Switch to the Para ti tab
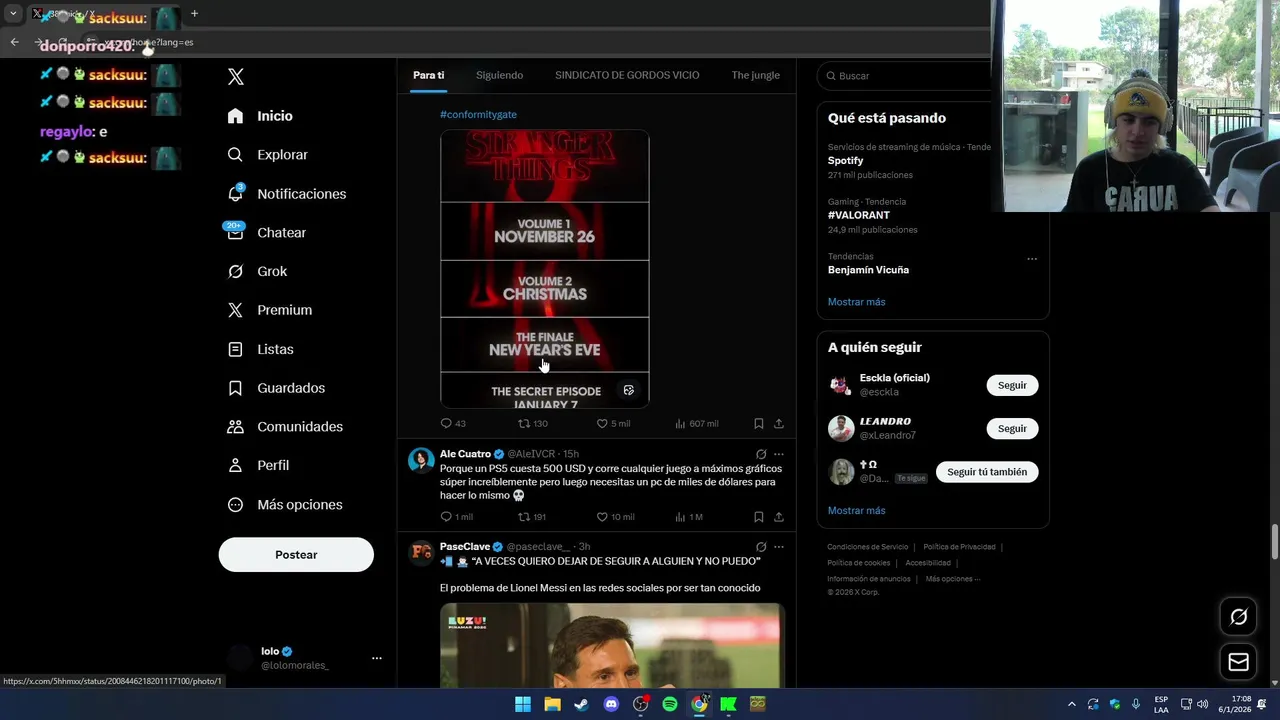The height and width of the screenshot is (720, 1280). (x=429, y=75)
